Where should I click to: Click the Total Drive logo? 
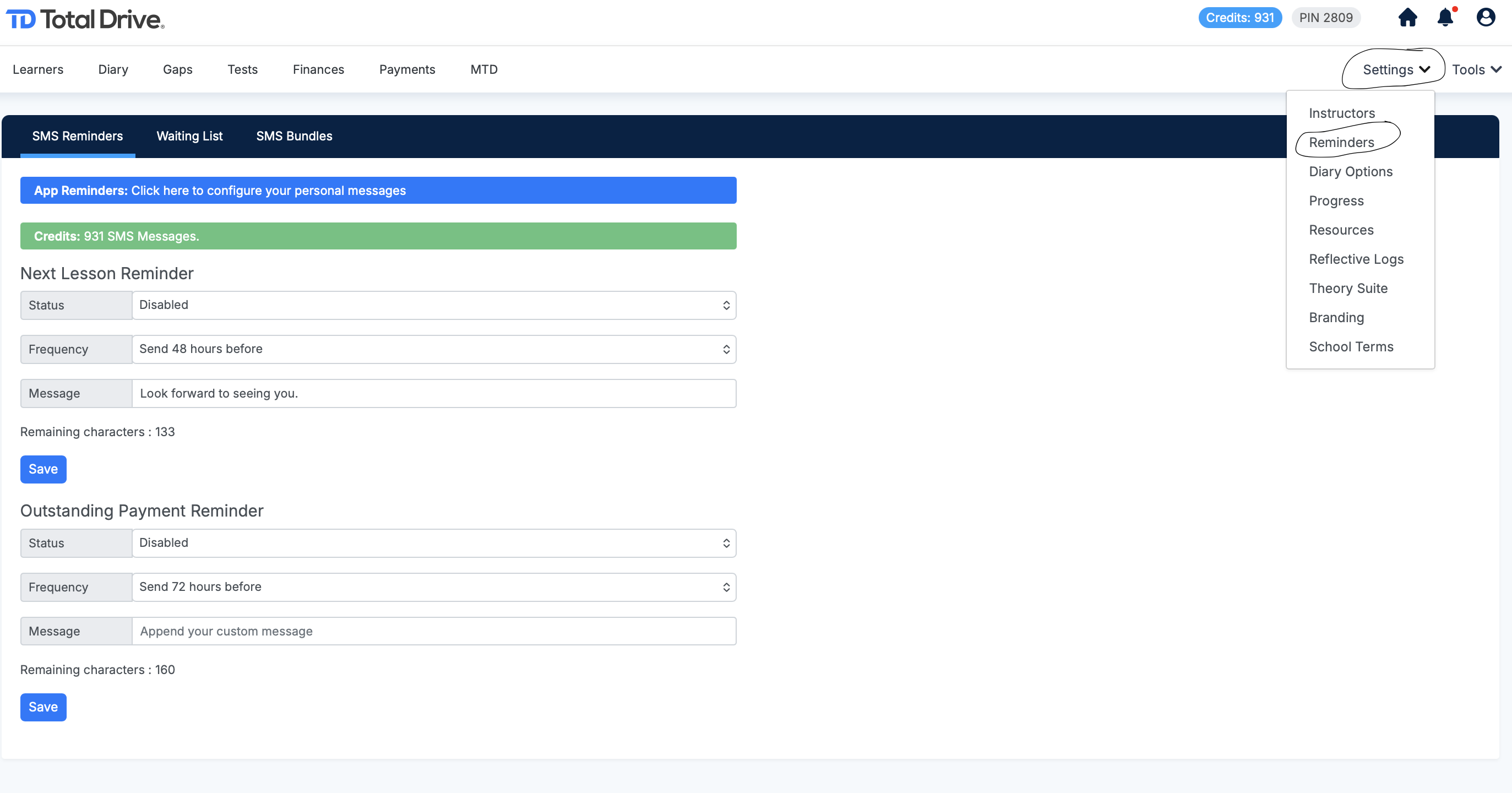click(x=86, y=20)
